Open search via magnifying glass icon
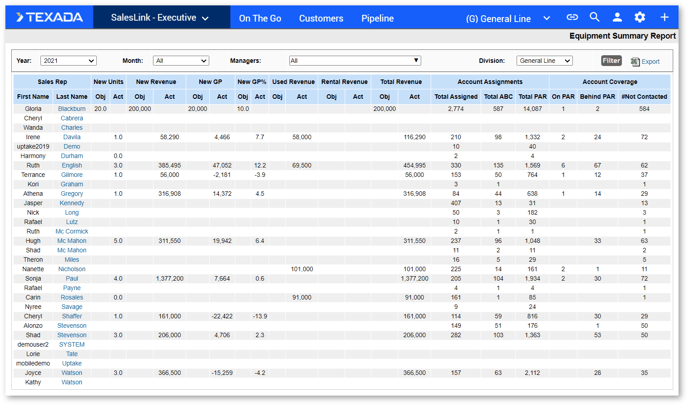Screen dimensions: 688x405 point(594,18)
